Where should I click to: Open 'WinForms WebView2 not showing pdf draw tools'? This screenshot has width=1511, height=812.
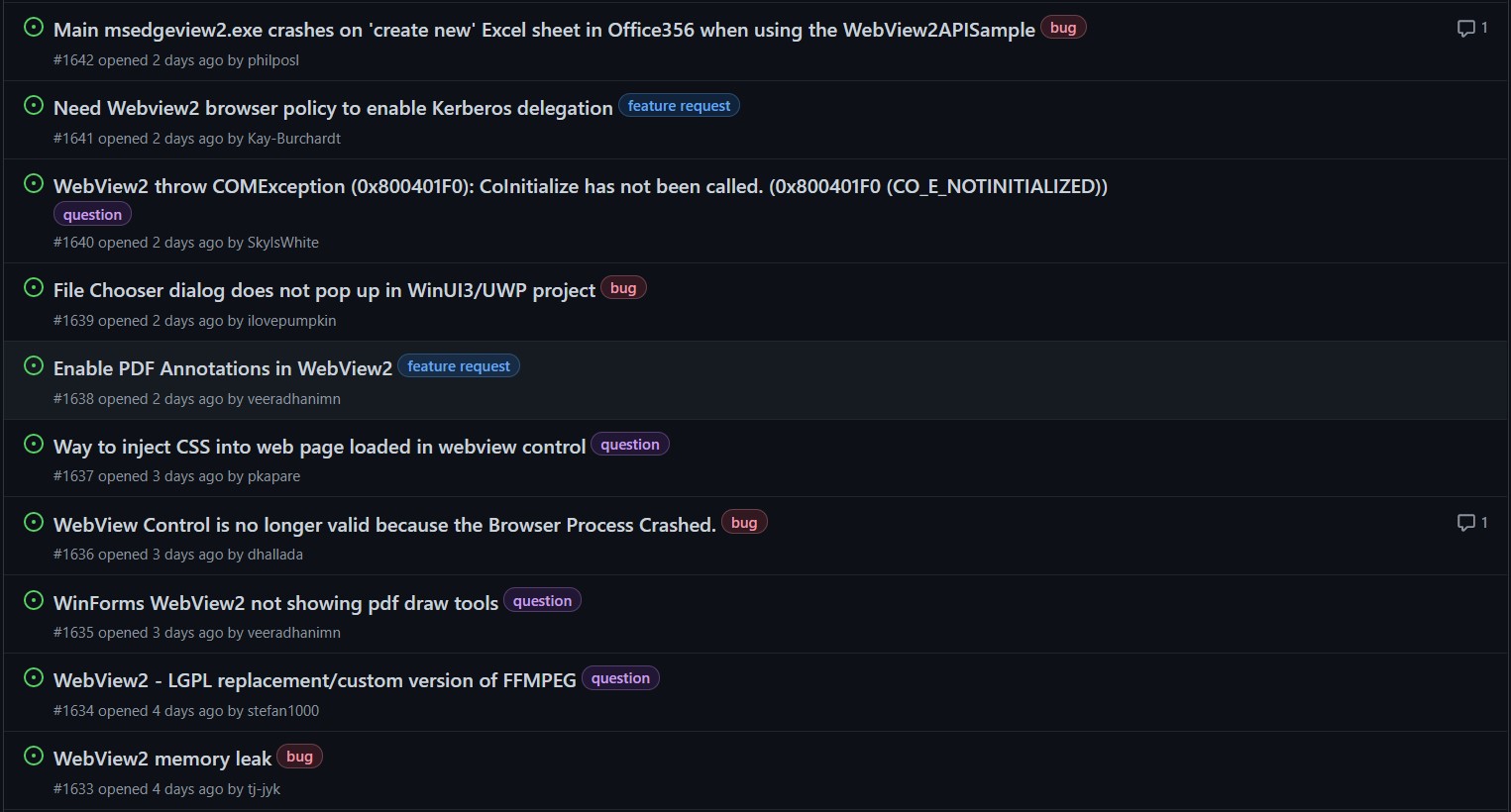click(x=275, y=603)
